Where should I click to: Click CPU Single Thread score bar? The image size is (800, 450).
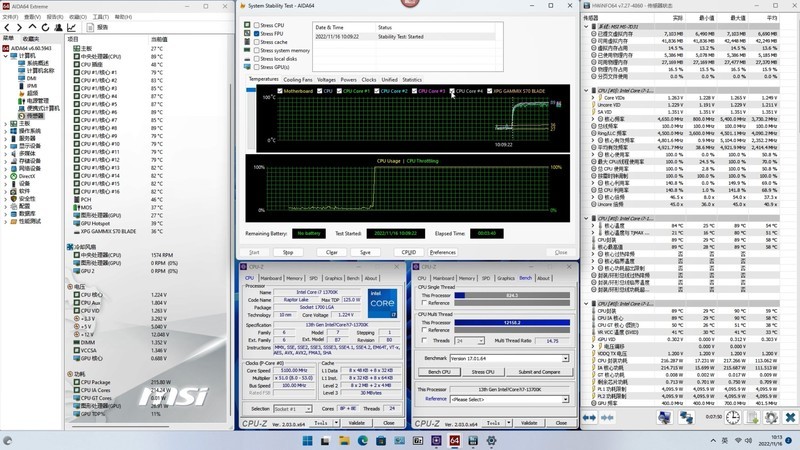click(x=512, y=295)
